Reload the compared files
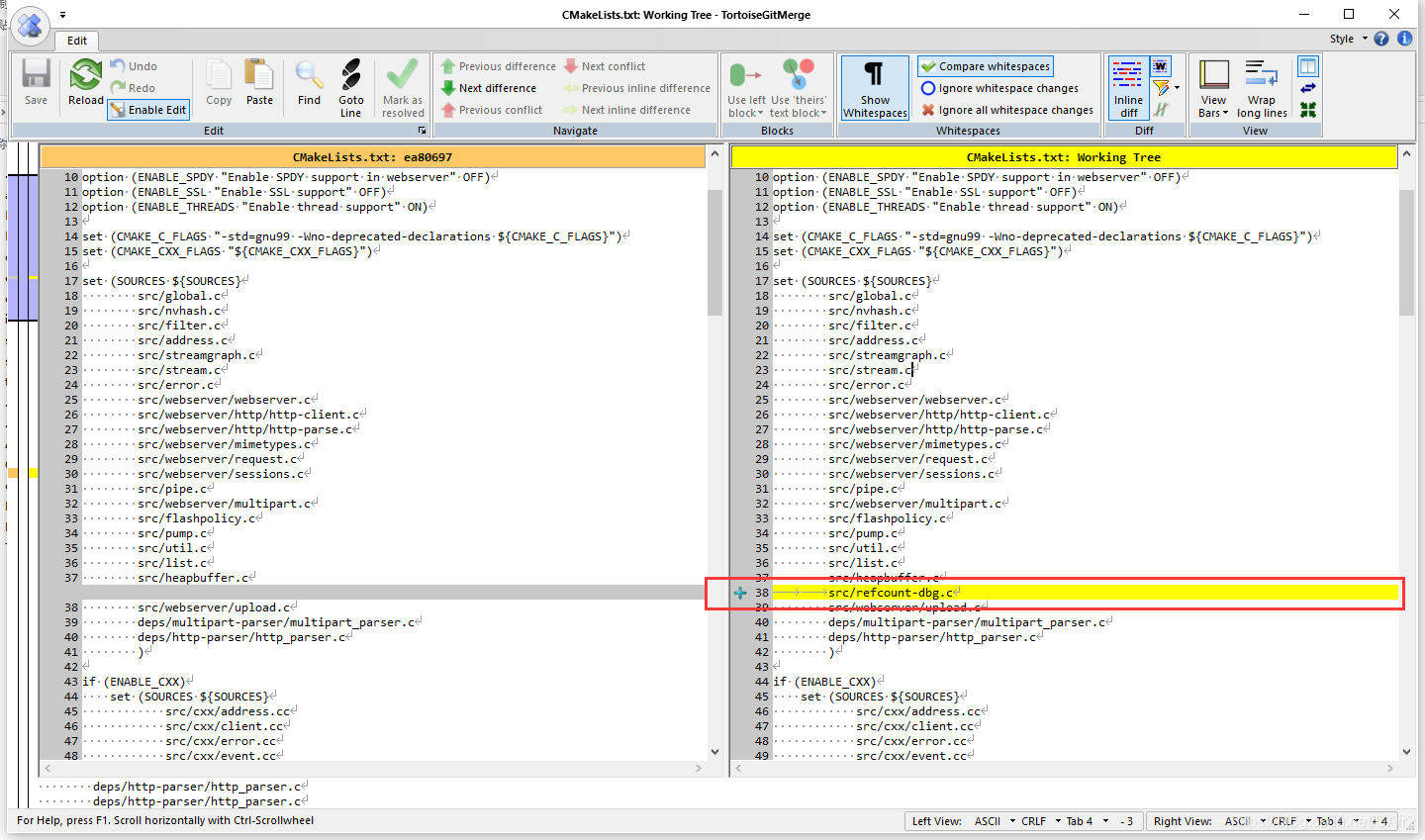Image resolution: width=1425 pixels, height=840 pixels. pyautogui.click(x=86, y=82)
